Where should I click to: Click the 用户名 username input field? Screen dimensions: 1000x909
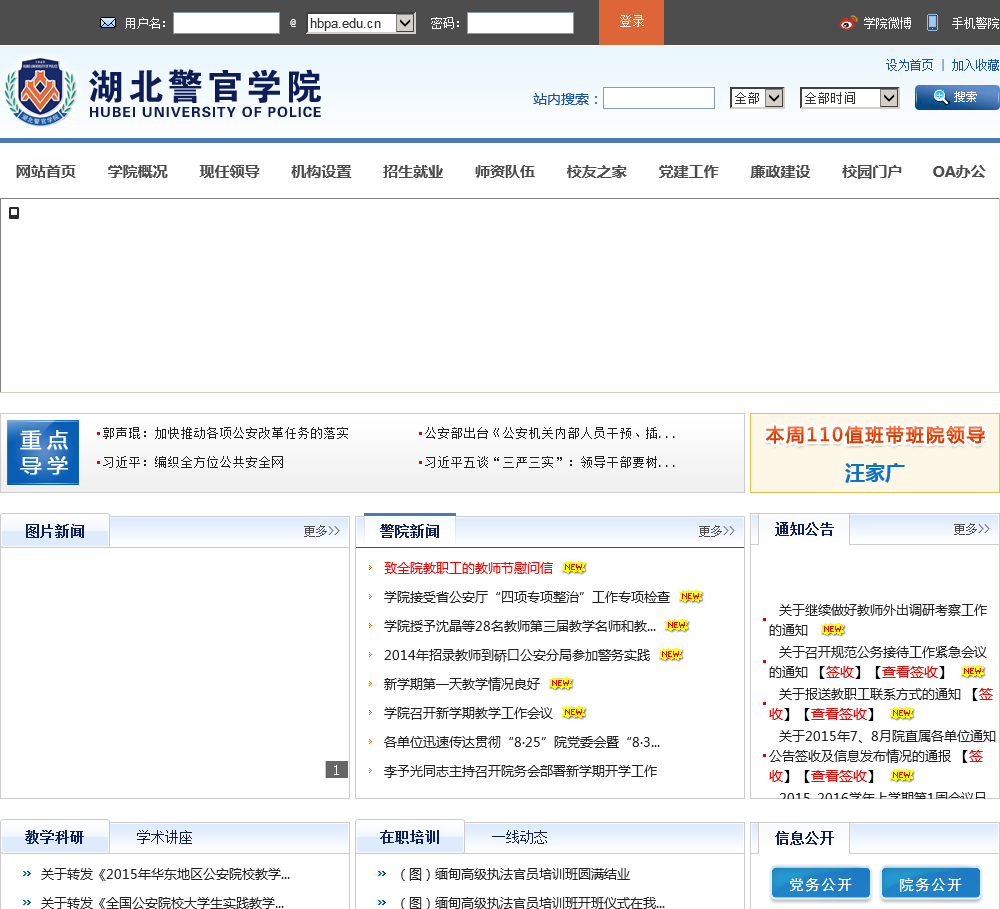pyautogui.click(x=226, y=24)
